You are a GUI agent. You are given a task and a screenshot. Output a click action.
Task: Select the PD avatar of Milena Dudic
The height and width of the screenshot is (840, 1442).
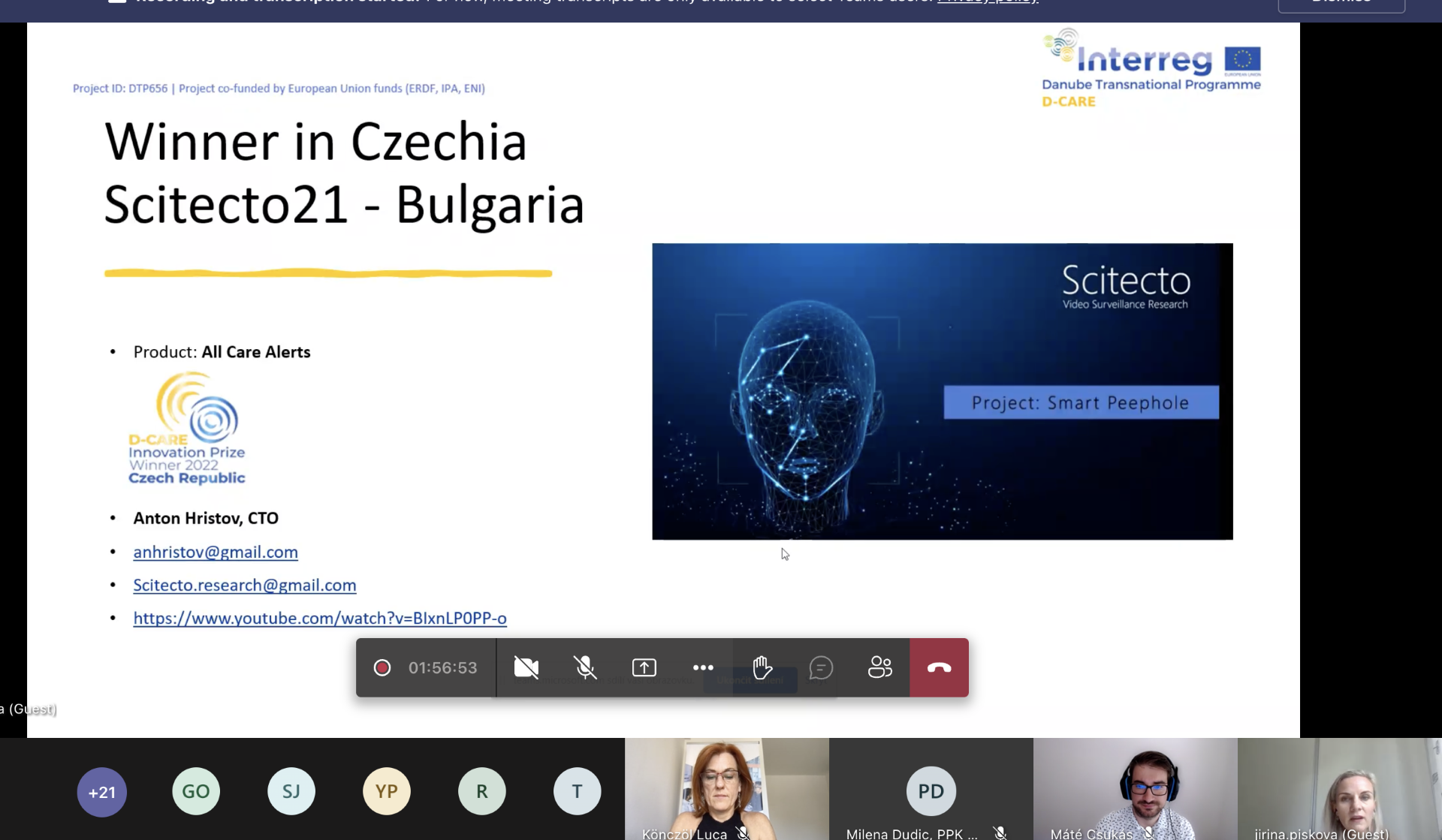click(x=931, y=791)
